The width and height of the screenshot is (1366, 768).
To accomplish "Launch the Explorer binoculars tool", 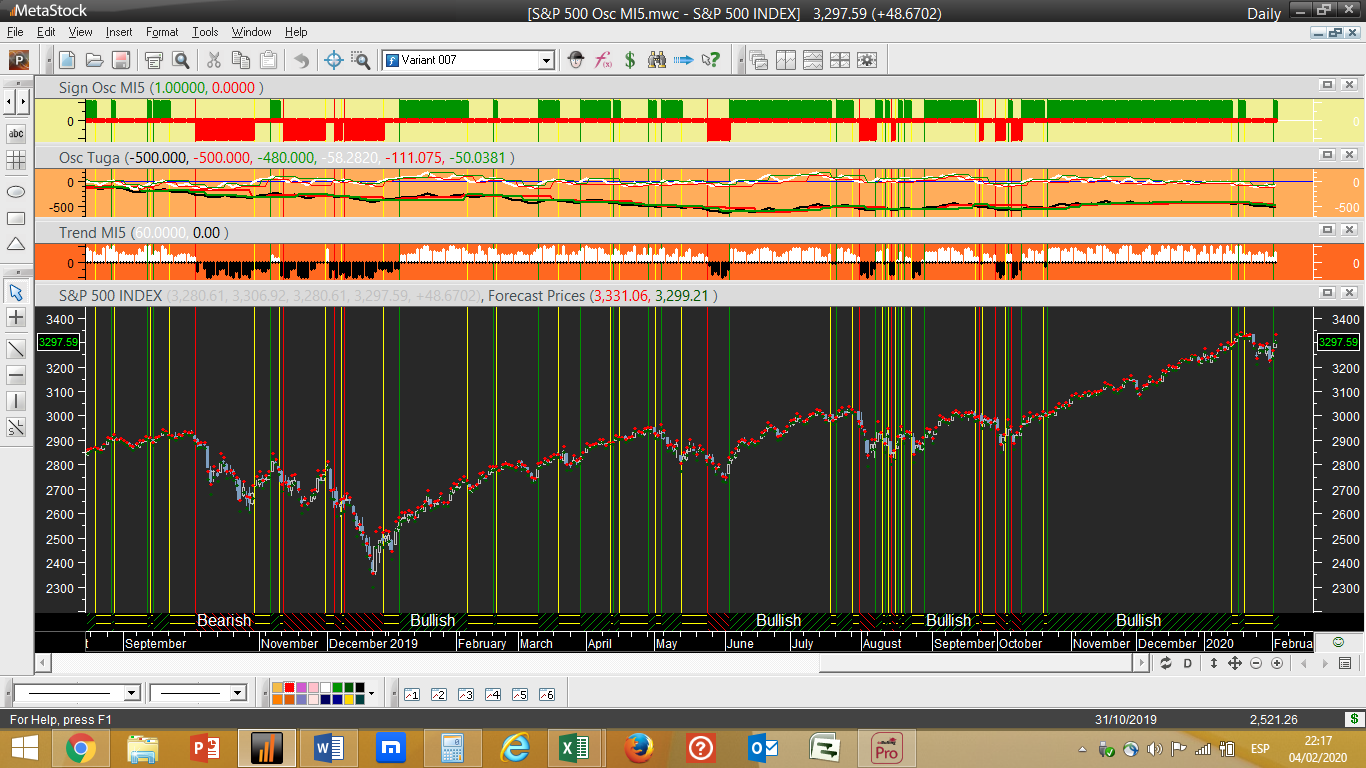I will 657,60.
